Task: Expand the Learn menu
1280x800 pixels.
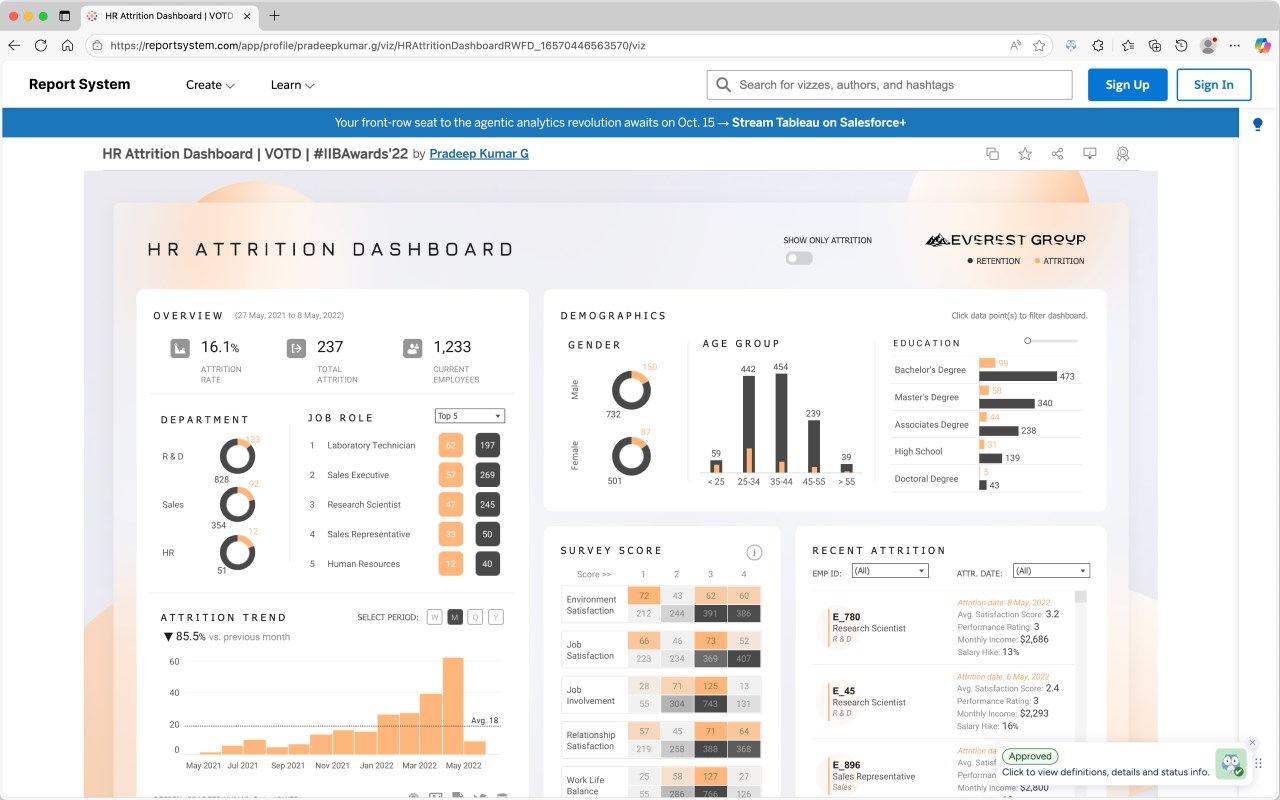Action: tap(292, 85)
